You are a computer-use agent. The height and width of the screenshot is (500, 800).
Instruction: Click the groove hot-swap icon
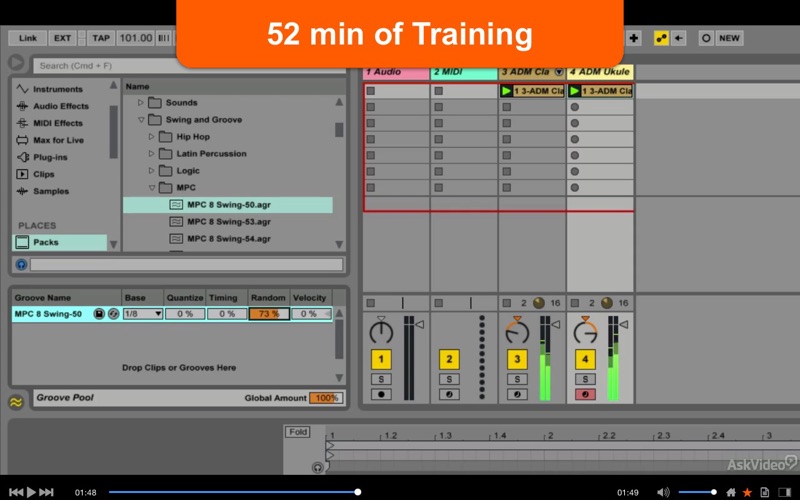[x=114, y=314]
